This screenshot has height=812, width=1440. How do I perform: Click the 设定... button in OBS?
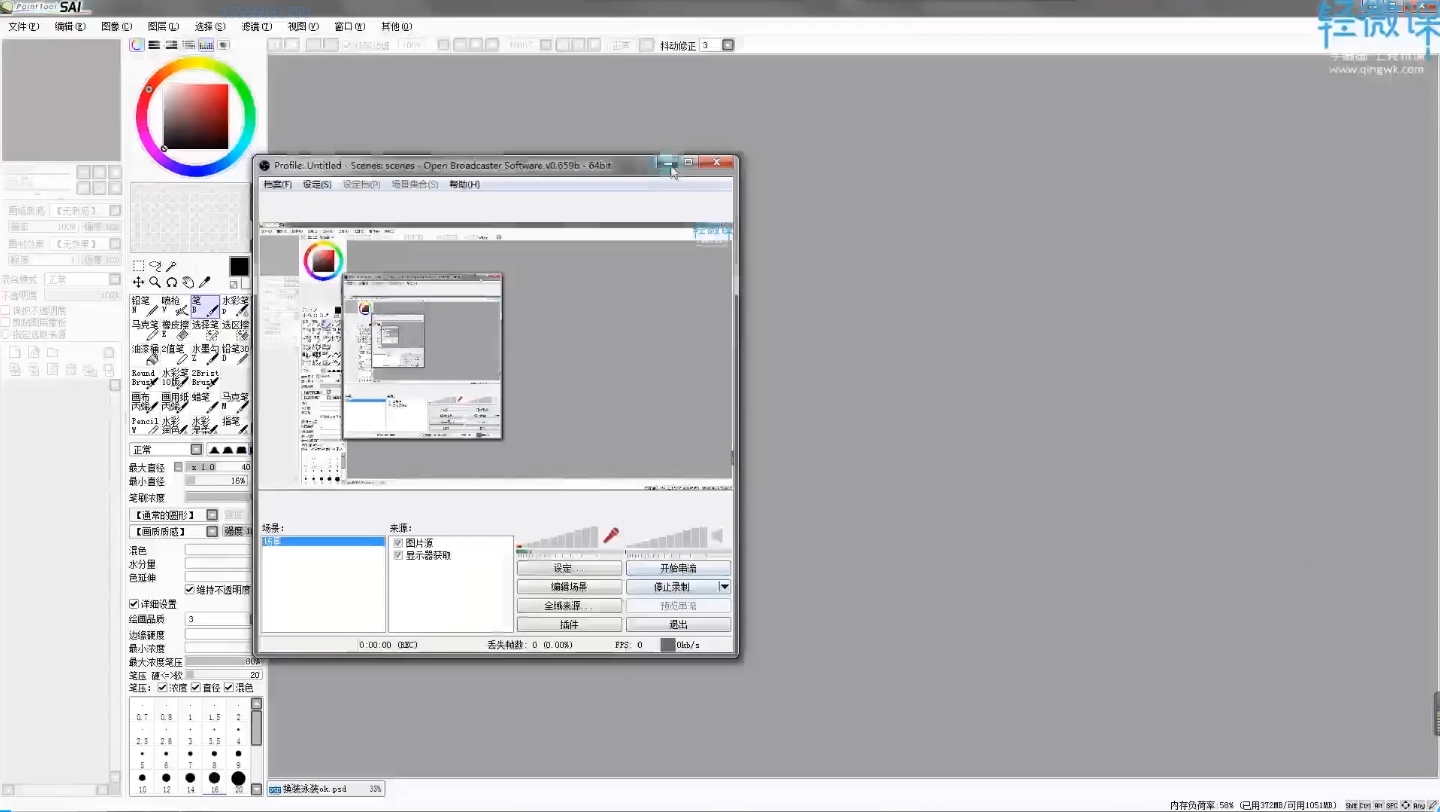(x=569, y=568)
